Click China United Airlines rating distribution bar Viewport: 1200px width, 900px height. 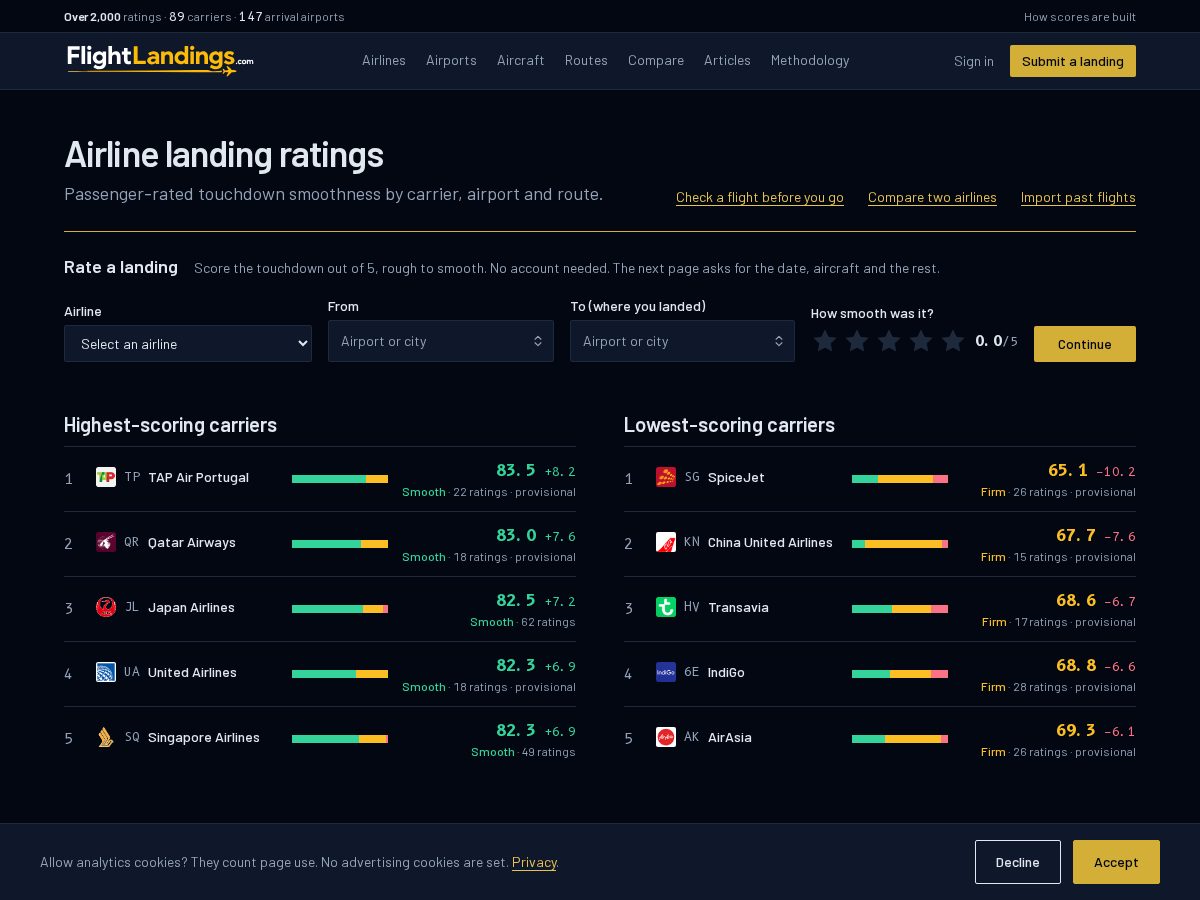point(900,544)
